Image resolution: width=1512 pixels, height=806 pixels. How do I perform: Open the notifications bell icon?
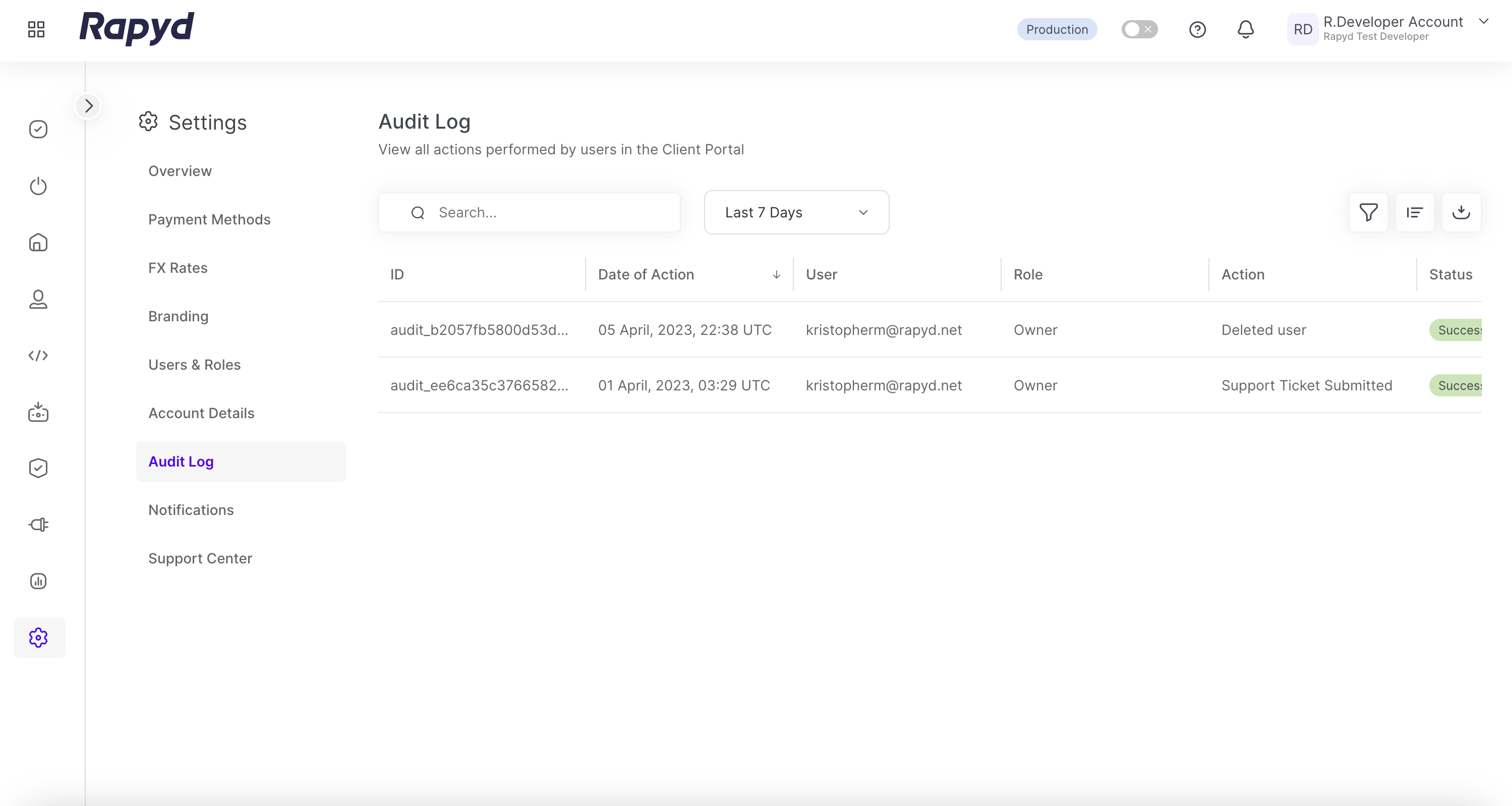[x=1246, y=29]
